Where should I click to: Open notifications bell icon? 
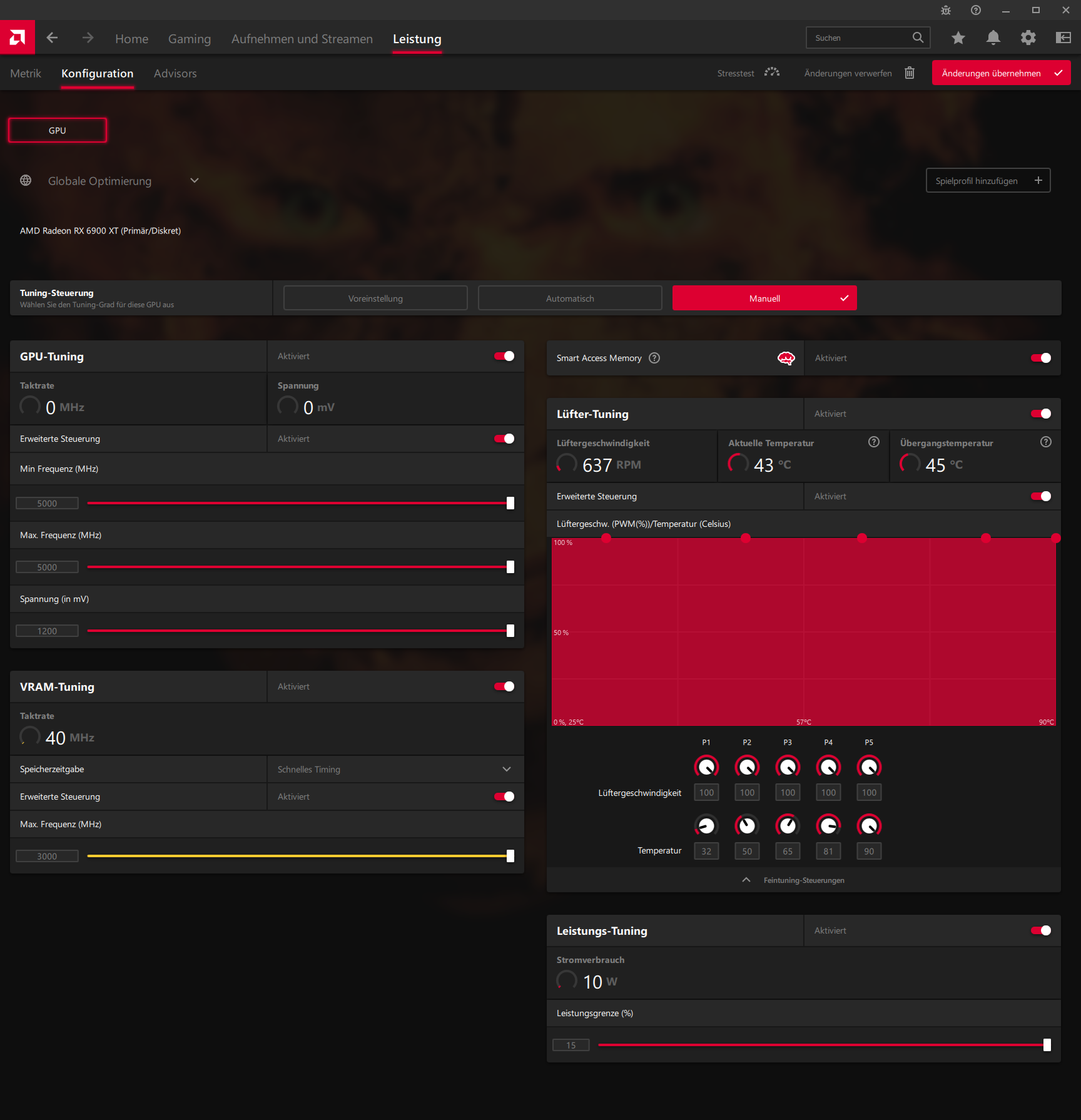(x=993, y=38)
